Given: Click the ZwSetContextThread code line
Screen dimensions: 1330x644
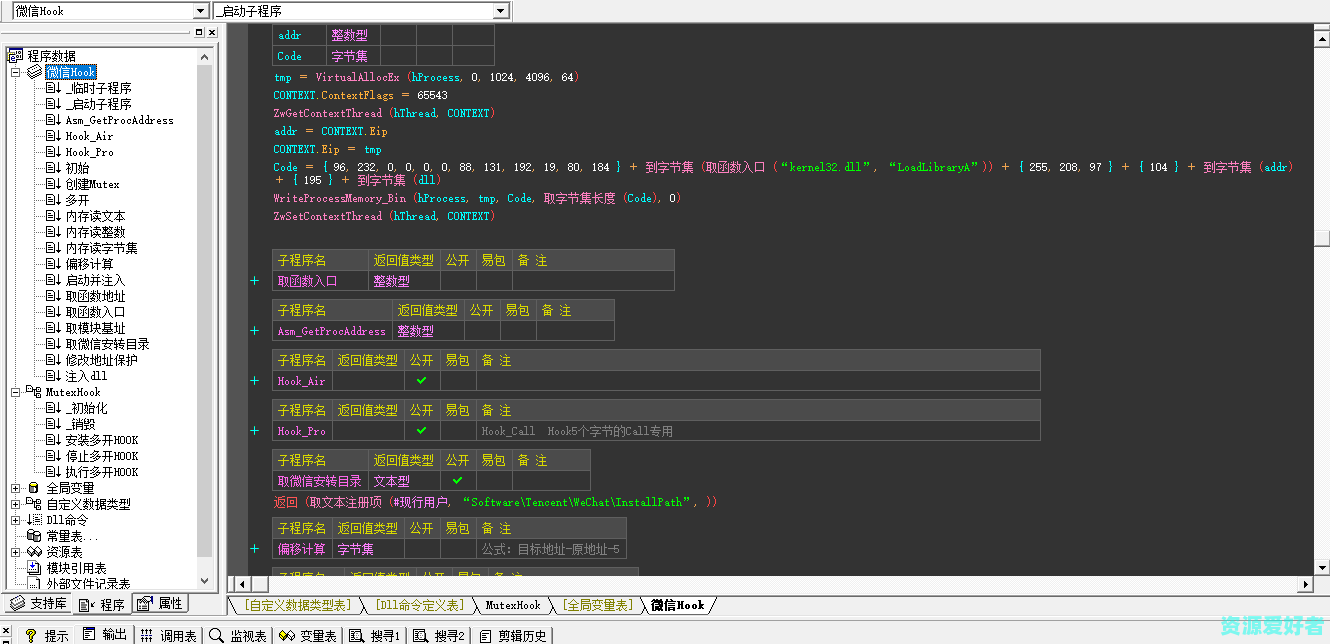Looking at the screenshot, I should tap(383, 216).
